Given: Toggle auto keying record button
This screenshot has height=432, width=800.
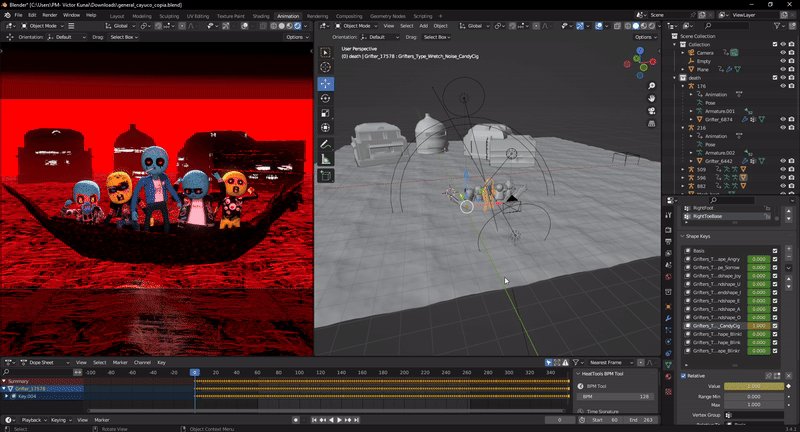Looking at the screenshot, I should coord(295,420).
